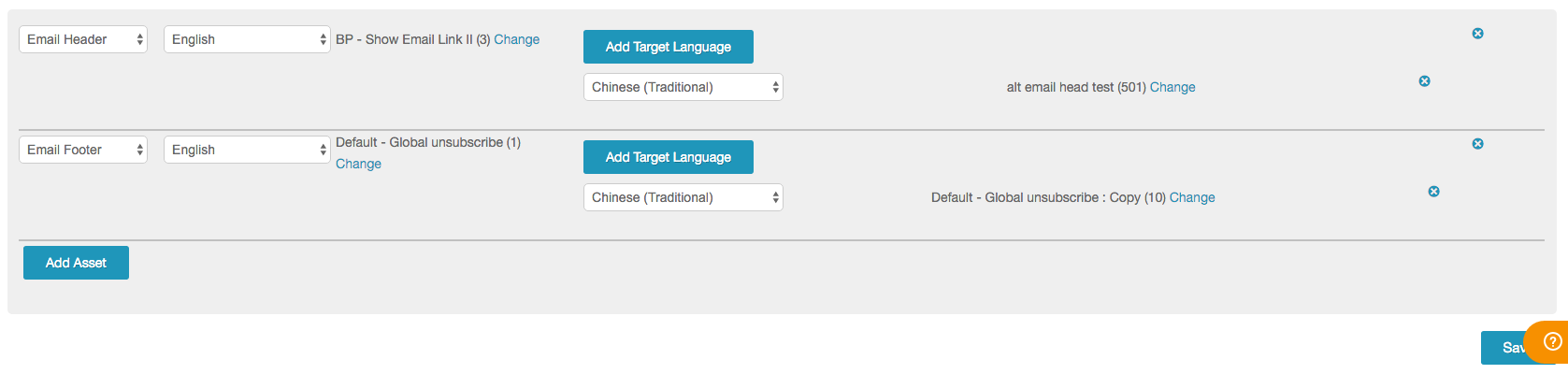
Task: Click the Add Asset button
Action: [x=76, y=263]
